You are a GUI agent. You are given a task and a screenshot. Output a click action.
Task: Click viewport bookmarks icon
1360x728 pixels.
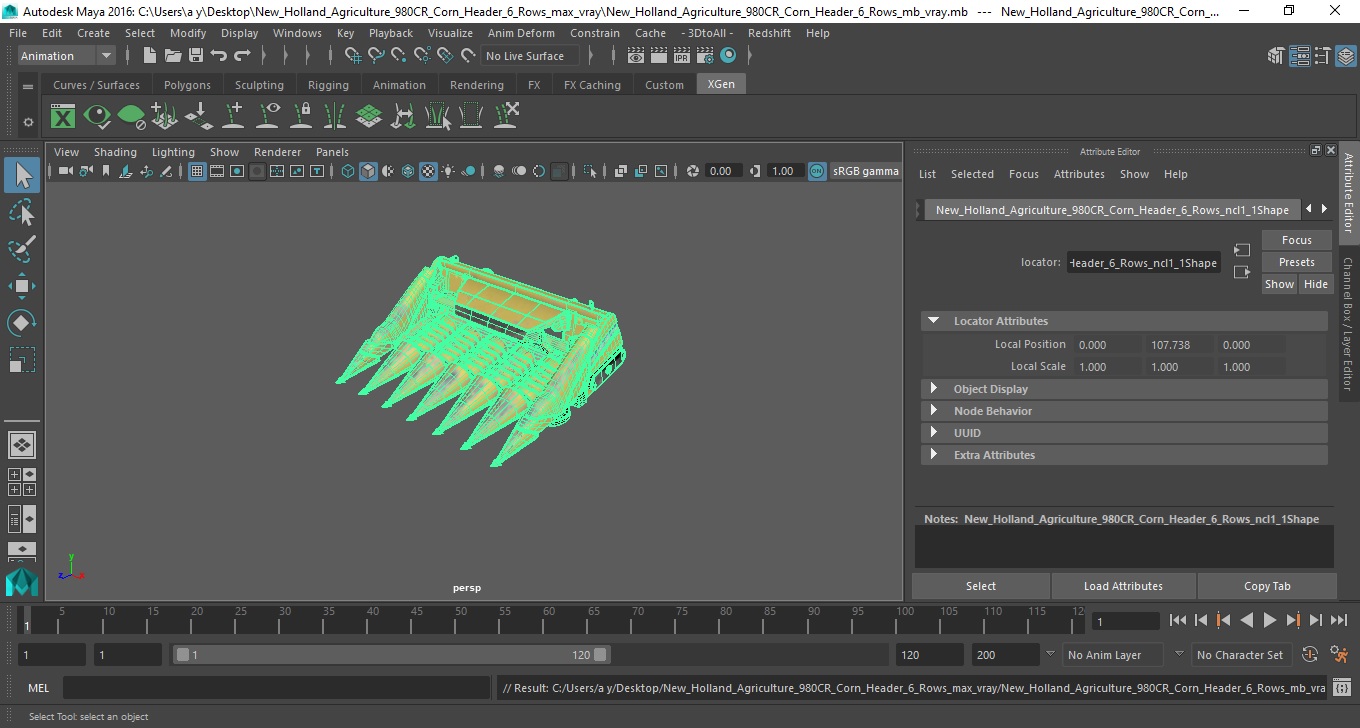[106, 171]
